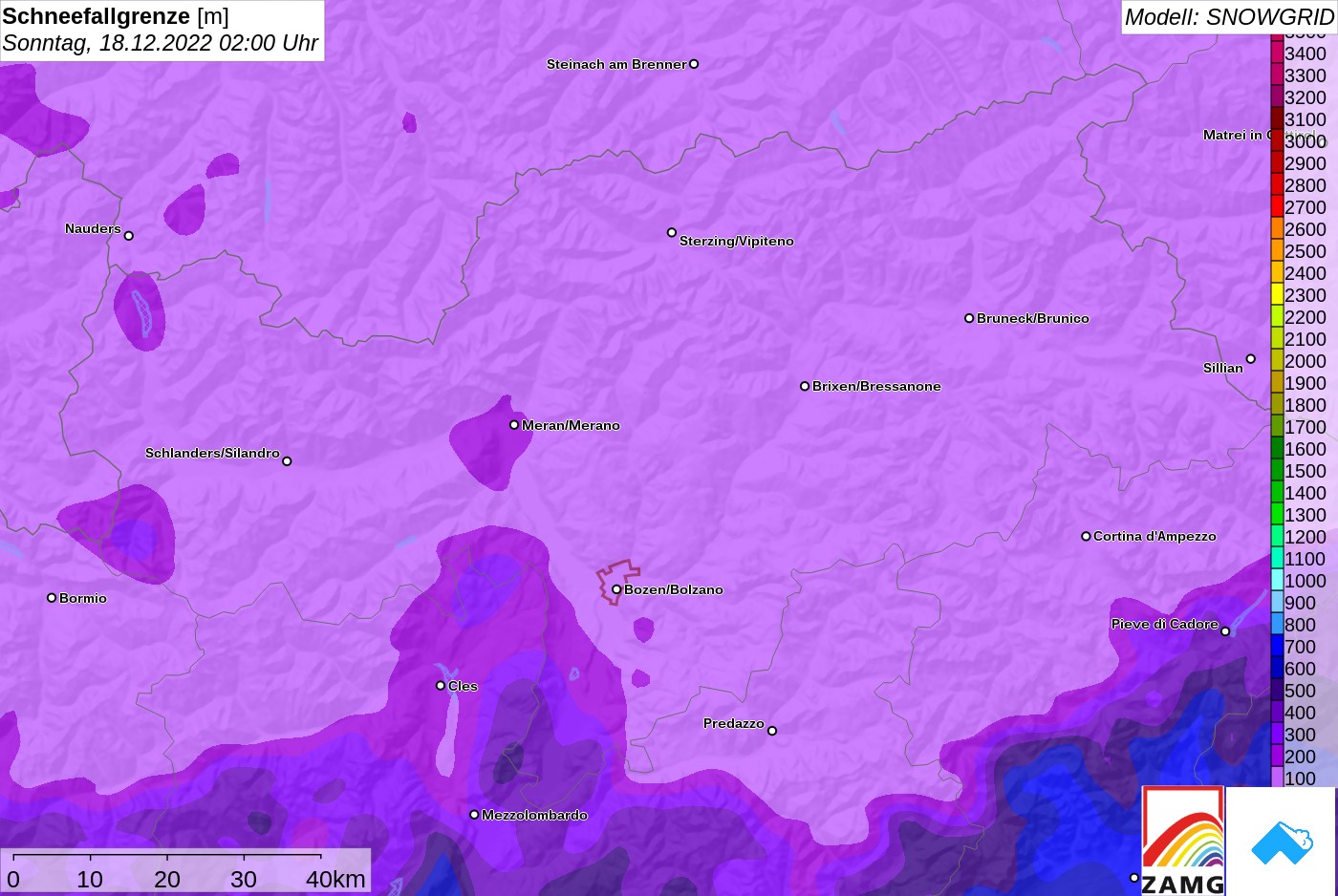Click the red Bozen municipality outline

point(619,581)
